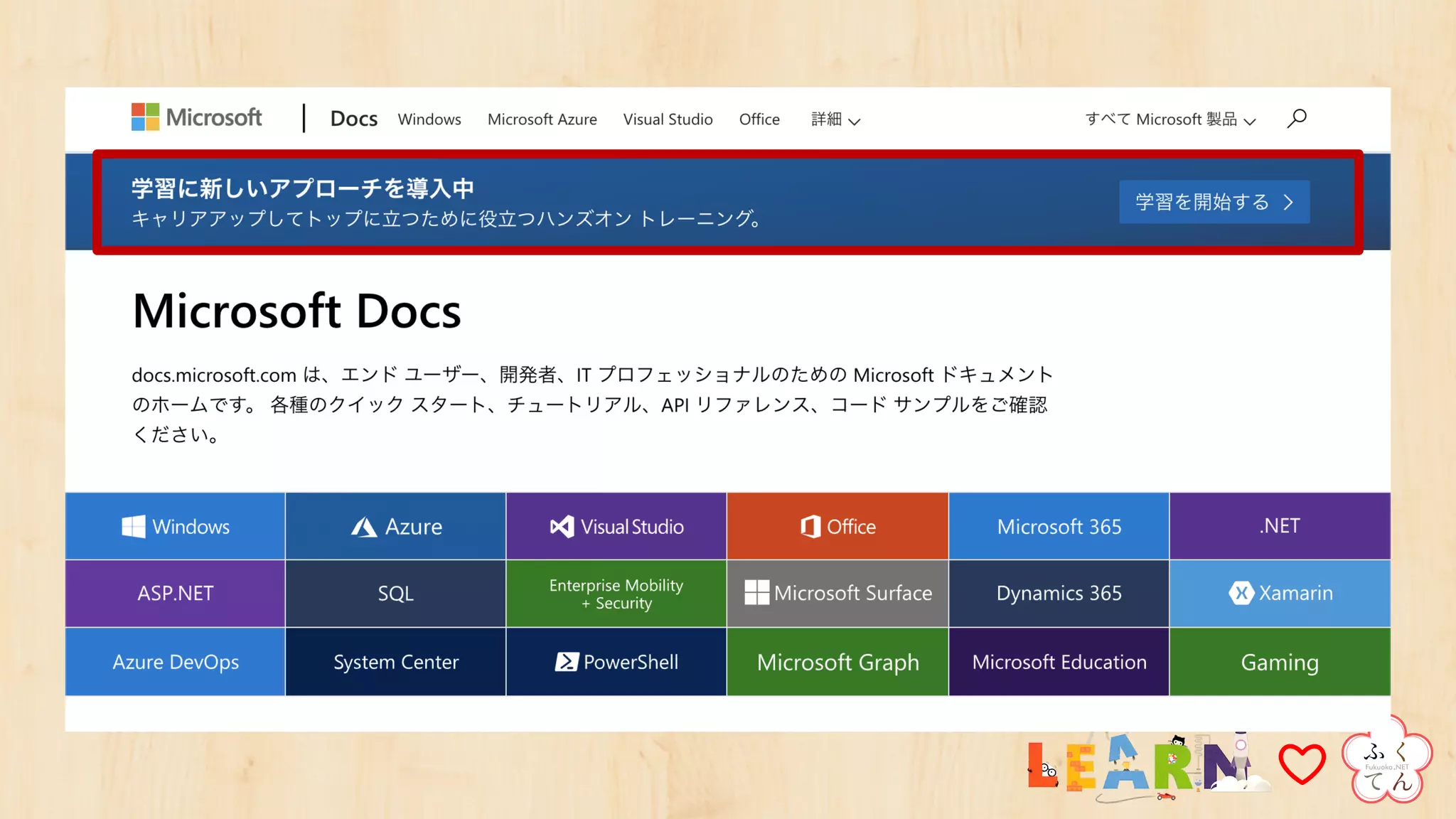1456x819 pixels.
Task: Open the Azure DevOps tile
Action: point(175,662)
